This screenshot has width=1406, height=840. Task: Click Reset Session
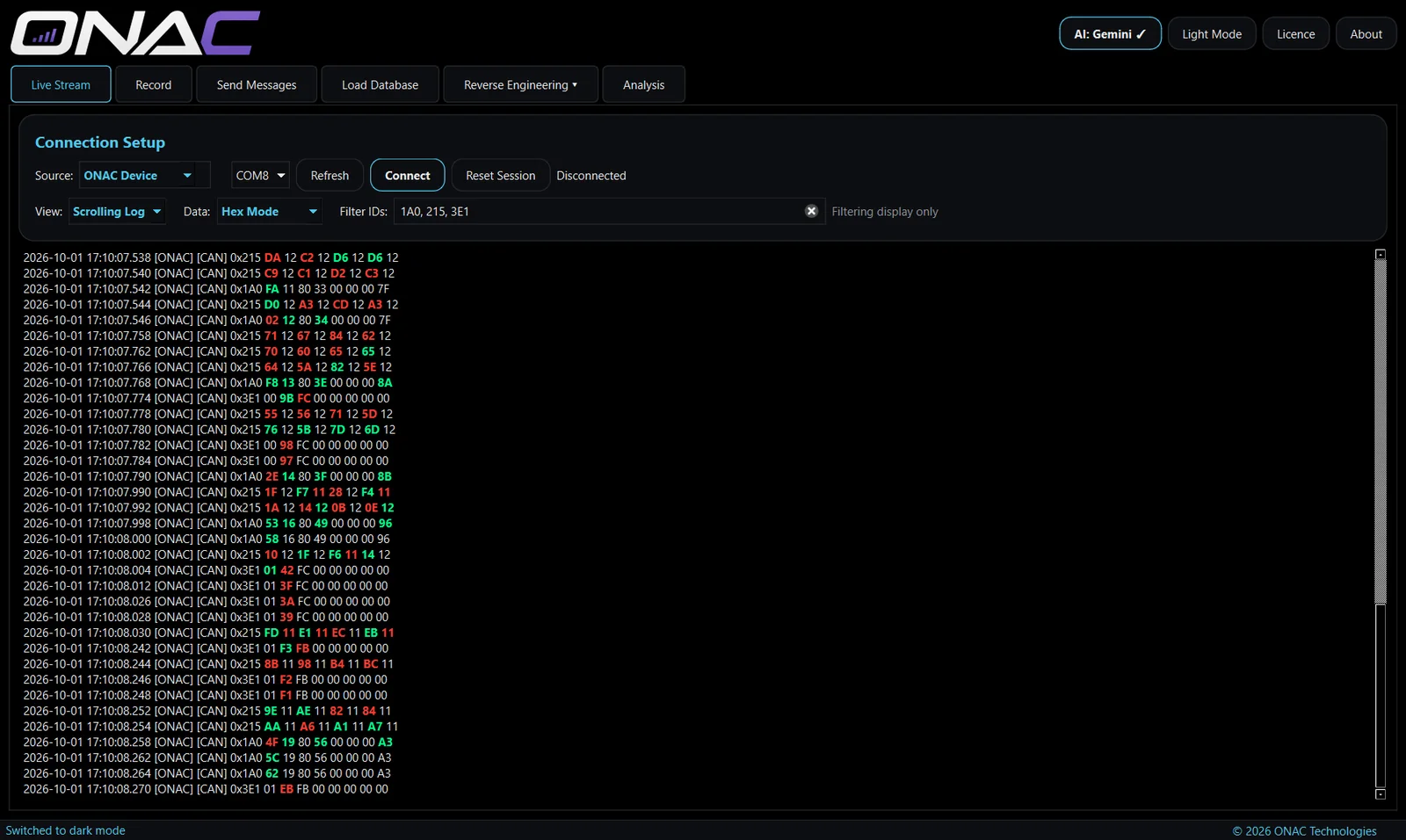500,175
